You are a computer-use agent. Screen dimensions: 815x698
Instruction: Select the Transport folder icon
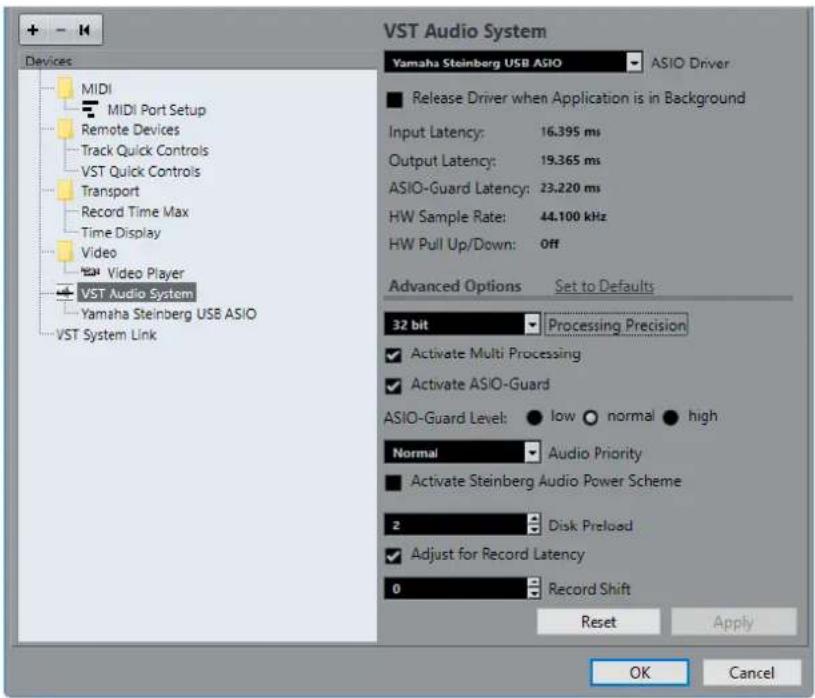click(65, 191)
